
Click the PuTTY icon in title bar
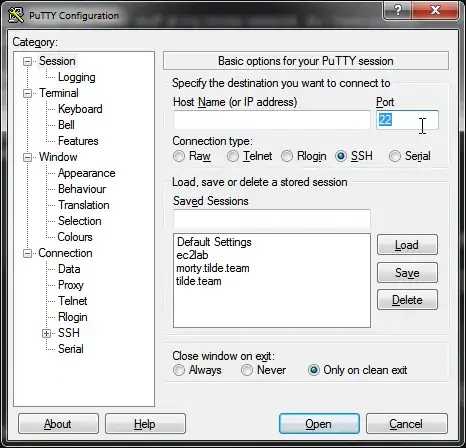(x=16, y=15)
